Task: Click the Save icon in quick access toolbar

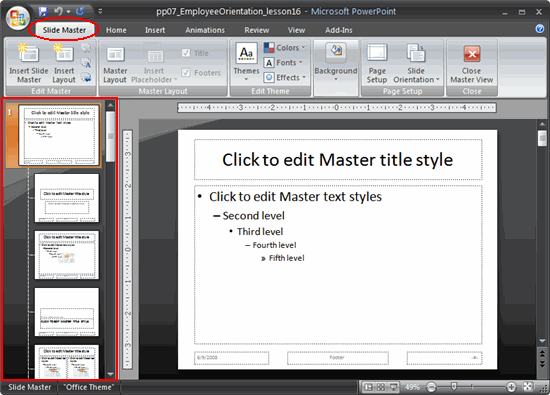Action: [43, 12]
